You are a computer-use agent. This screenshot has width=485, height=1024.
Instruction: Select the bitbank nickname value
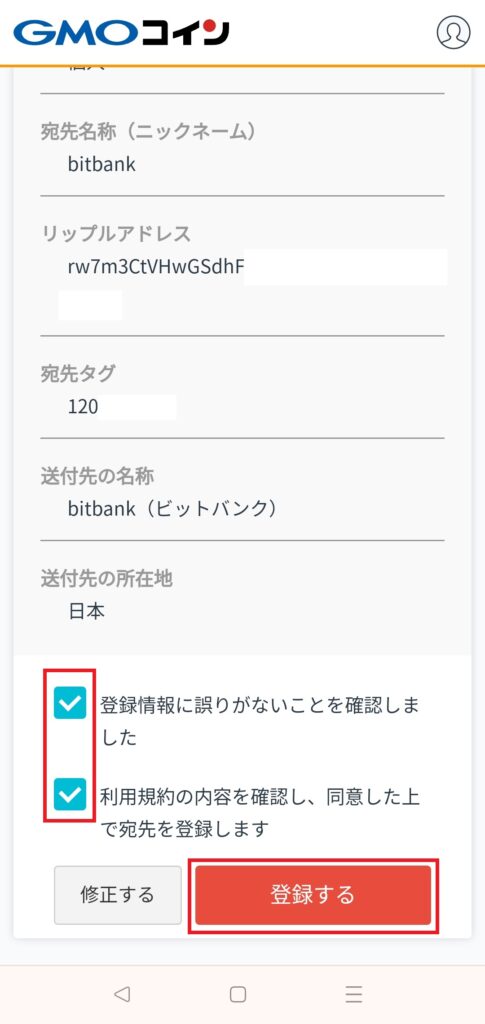[x=102, y=163]
